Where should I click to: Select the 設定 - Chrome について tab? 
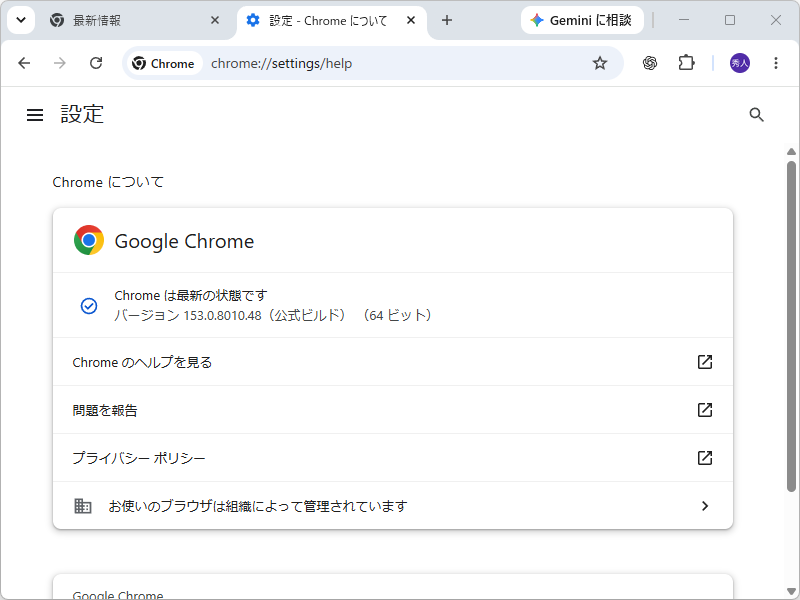click(x=332, y=20)
